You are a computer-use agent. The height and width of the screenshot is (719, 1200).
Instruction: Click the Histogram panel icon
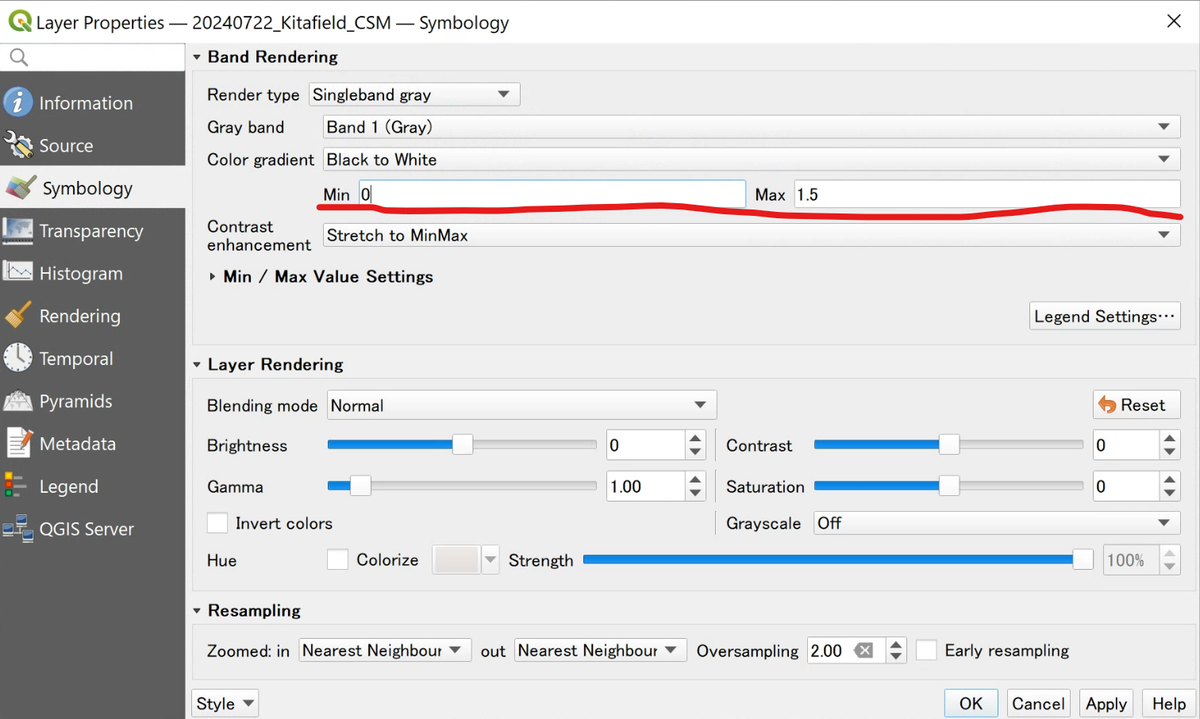[x=18, y=273]
